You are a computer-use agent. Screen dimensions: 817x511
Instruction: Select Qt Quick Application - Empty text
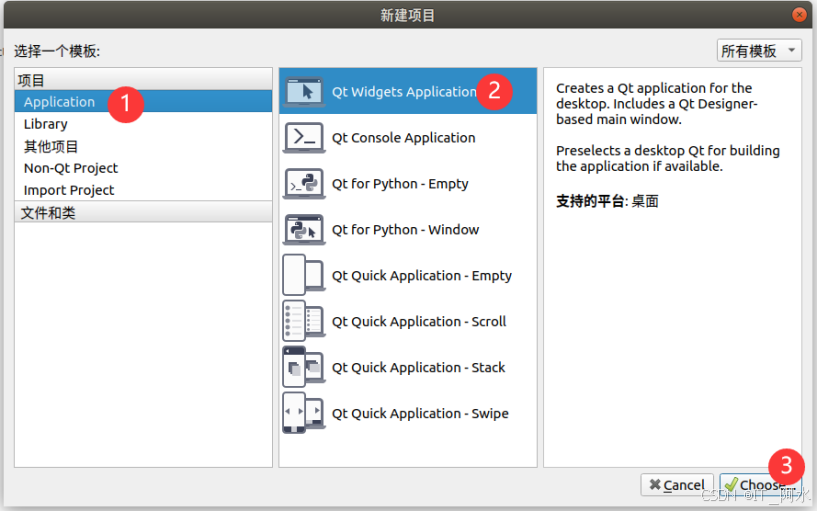[422, 276]
